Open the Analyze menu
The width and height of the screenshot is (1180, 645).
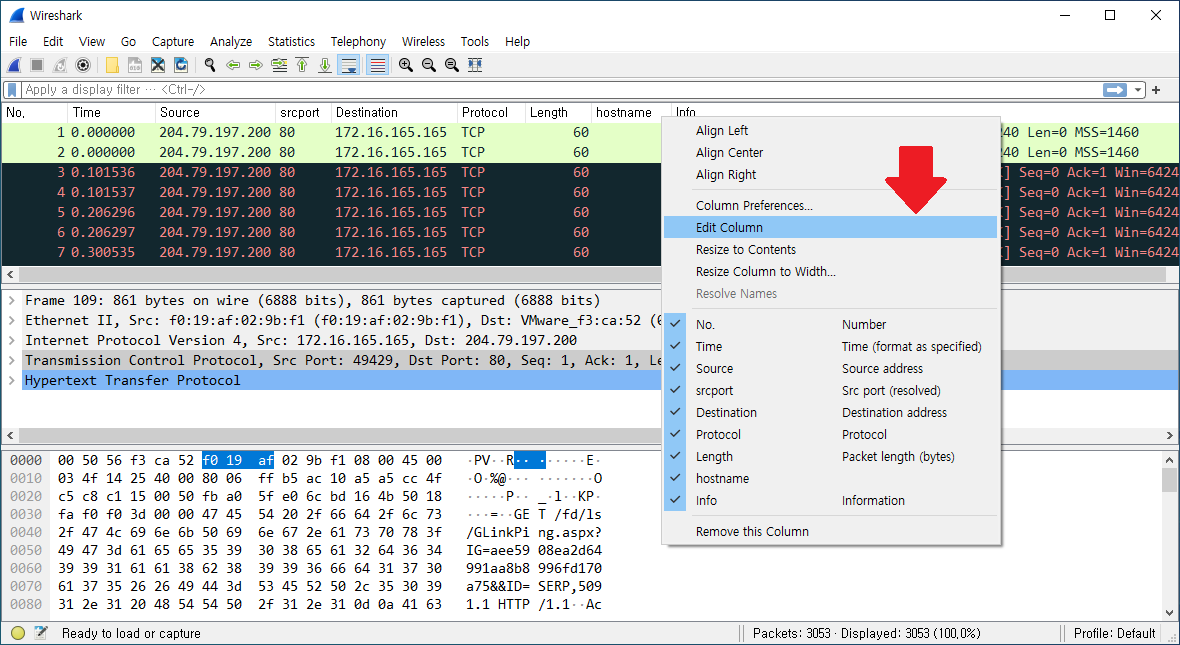pos(230,41)
